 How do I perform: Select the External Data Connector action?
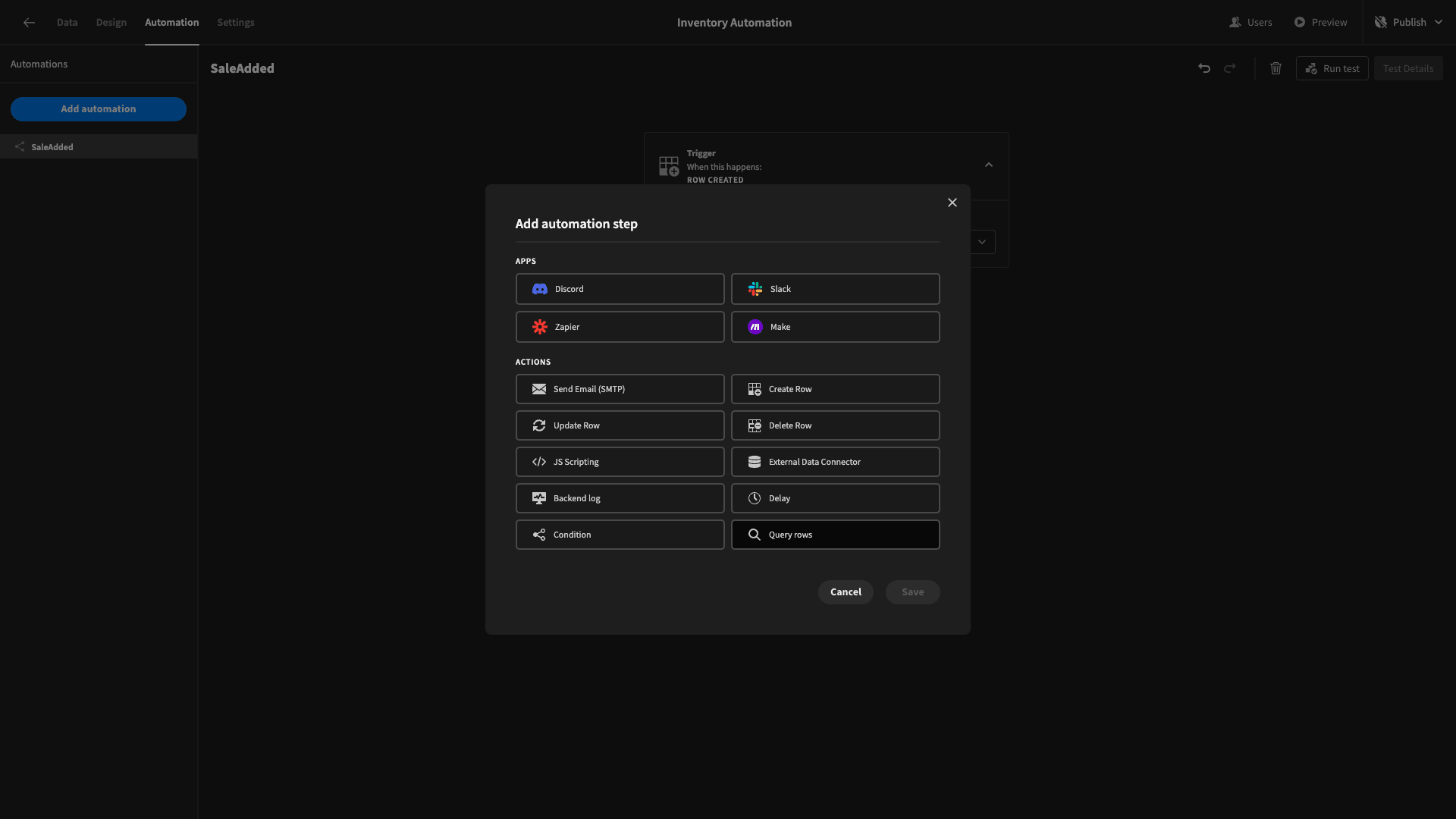(x=836, y=462)
